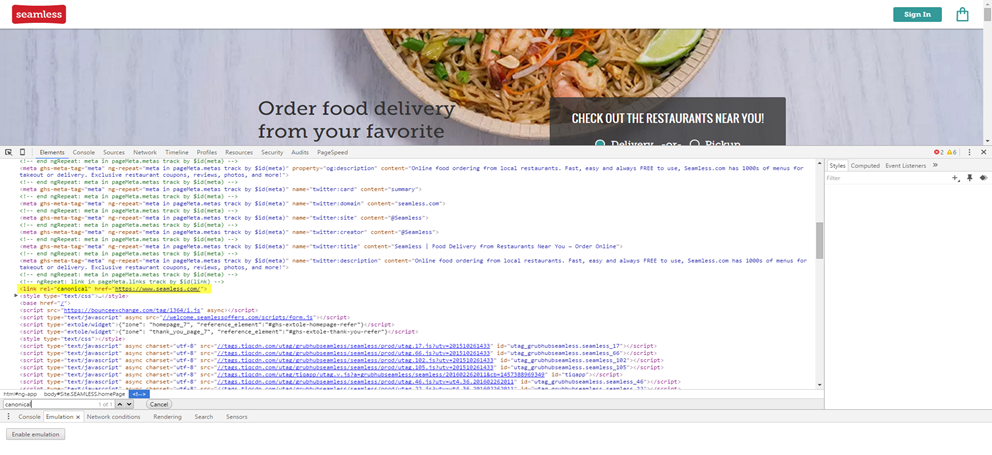Close the Emulation drawer tab
This screenshot has height=455, width=992.
pos(78,417)
